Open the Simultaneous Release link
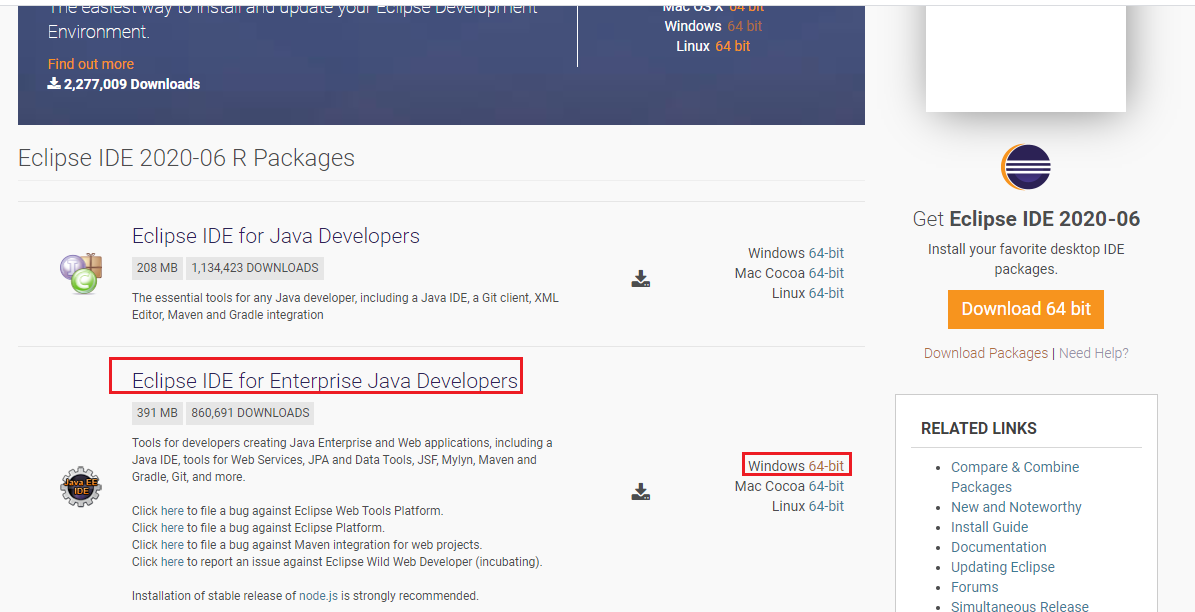 tap(1020, 606)
